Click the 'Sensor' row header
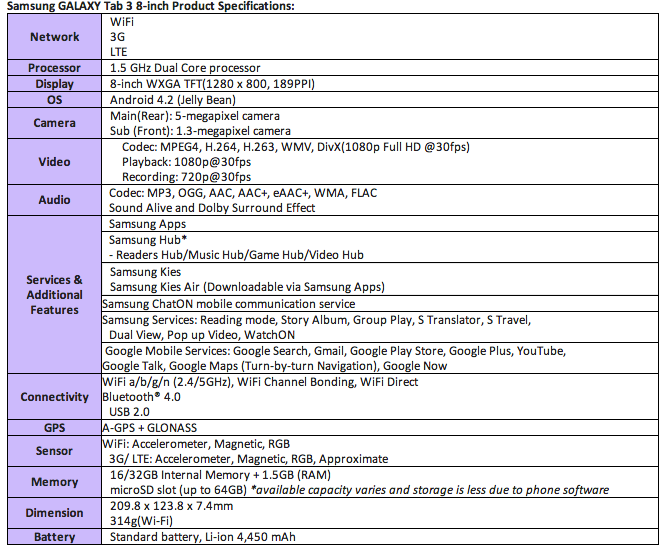The width and height of the screenshot is (661, 546). pos(54,451)
